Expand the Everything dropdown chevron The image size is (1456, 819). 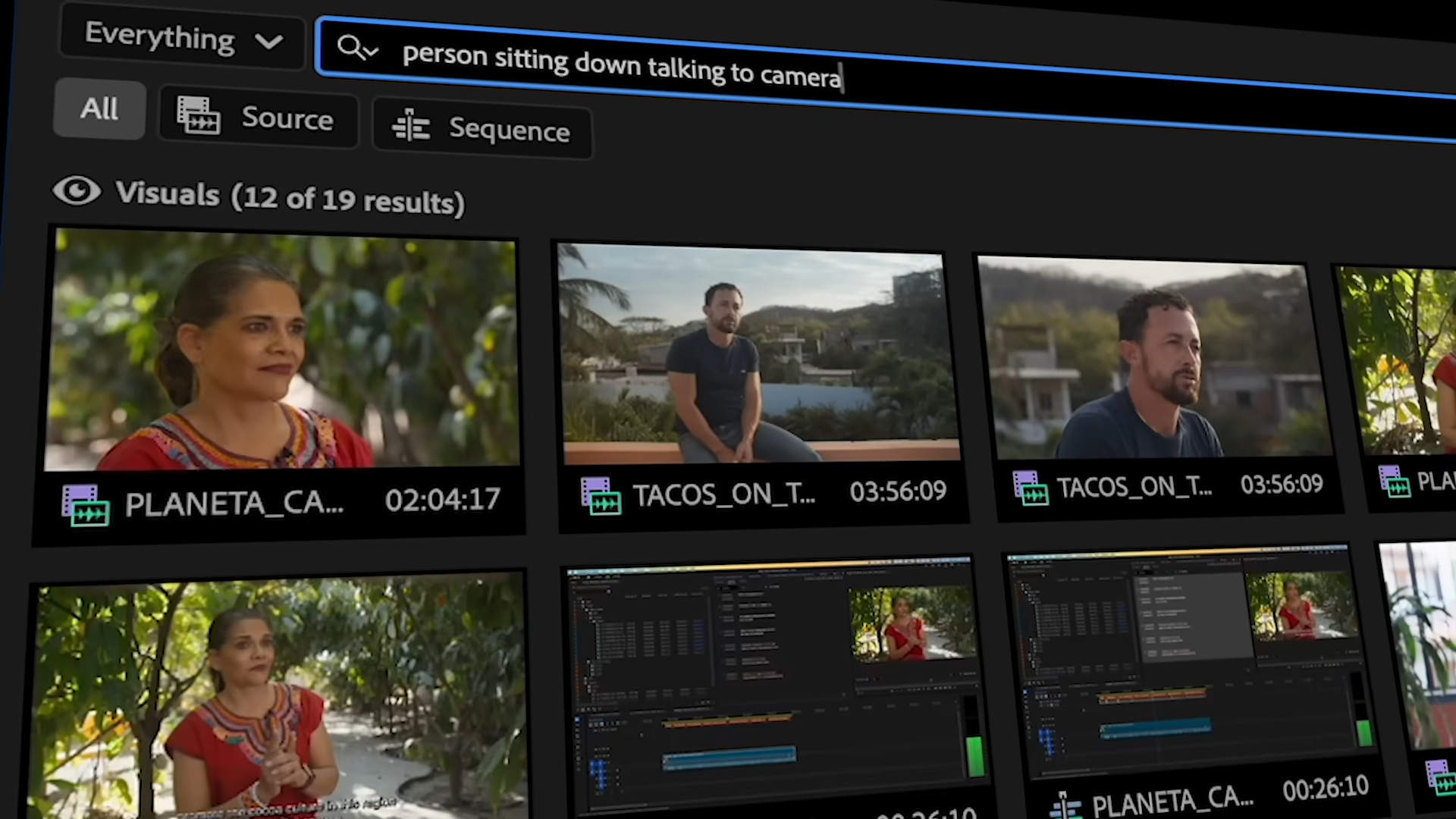coord(269,41)
